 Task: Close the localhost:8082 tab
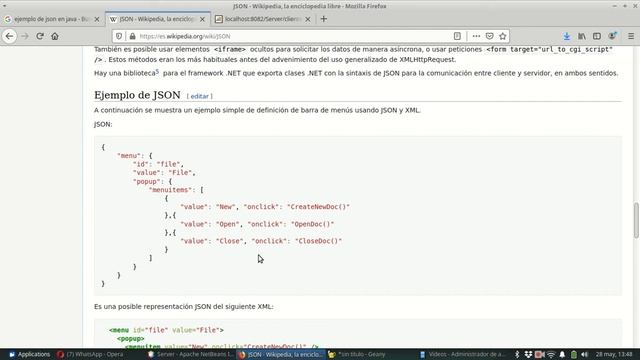click(308, 19)
